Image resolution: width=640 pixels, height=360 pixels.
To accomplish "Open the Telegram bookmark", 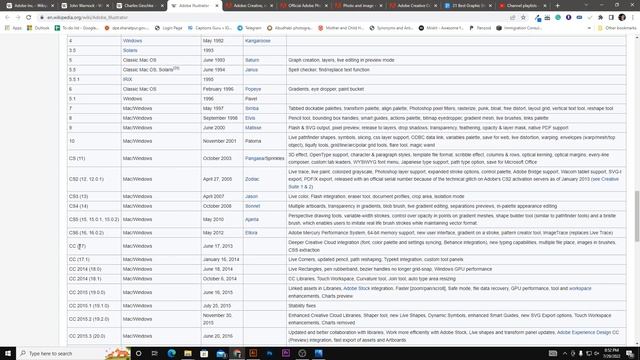I will pyautogui.click(x=249, y=28).
